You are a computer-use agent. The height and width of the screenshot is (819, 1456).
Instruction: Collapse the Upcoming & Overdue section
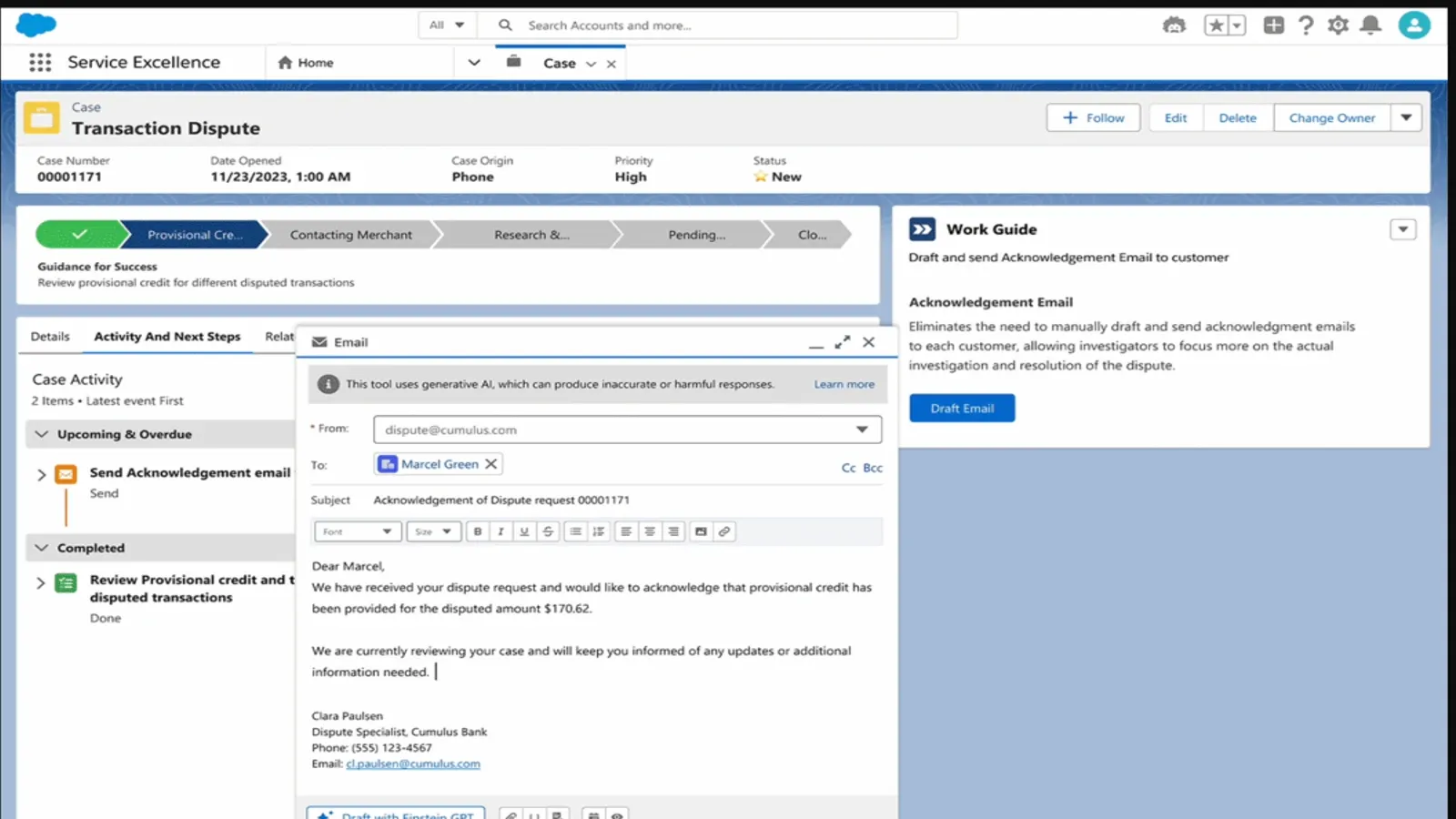(x=41, y=434)
